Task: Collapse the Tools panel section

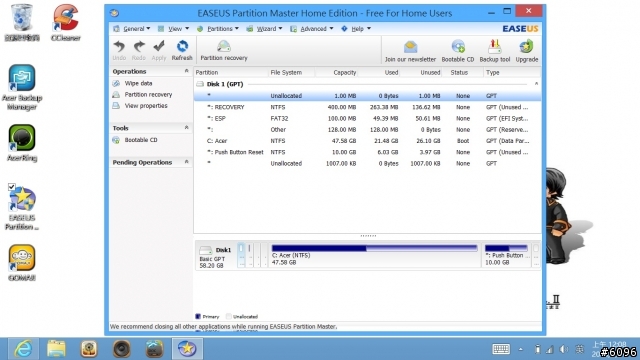Action: [187, 128]
